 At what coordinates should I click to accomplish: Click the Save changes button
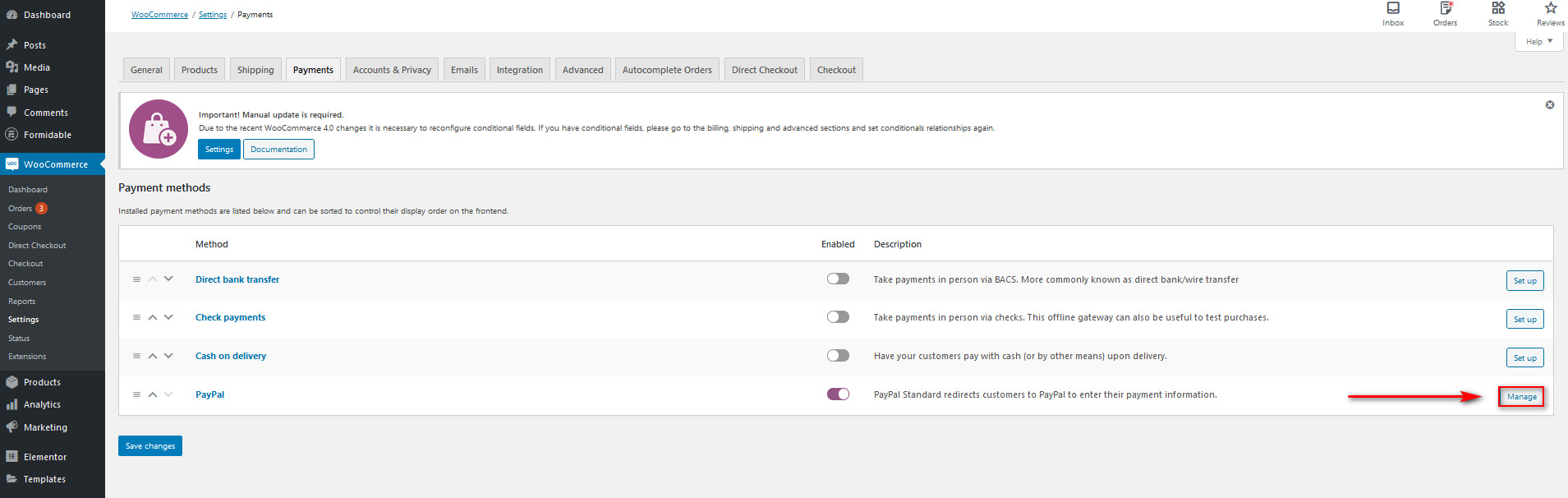(150, 446)
